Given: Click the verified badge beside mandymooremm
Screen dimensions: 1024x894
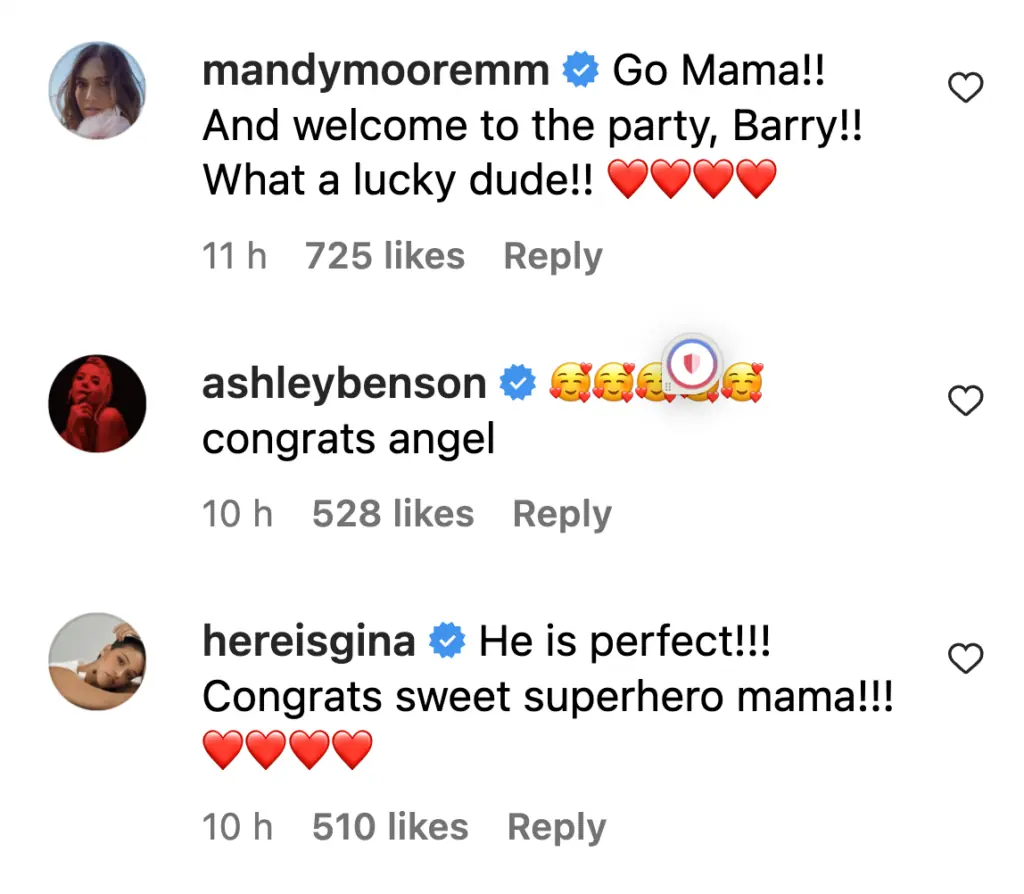Looking at the screenshot, I should click(x=581, y=71).
